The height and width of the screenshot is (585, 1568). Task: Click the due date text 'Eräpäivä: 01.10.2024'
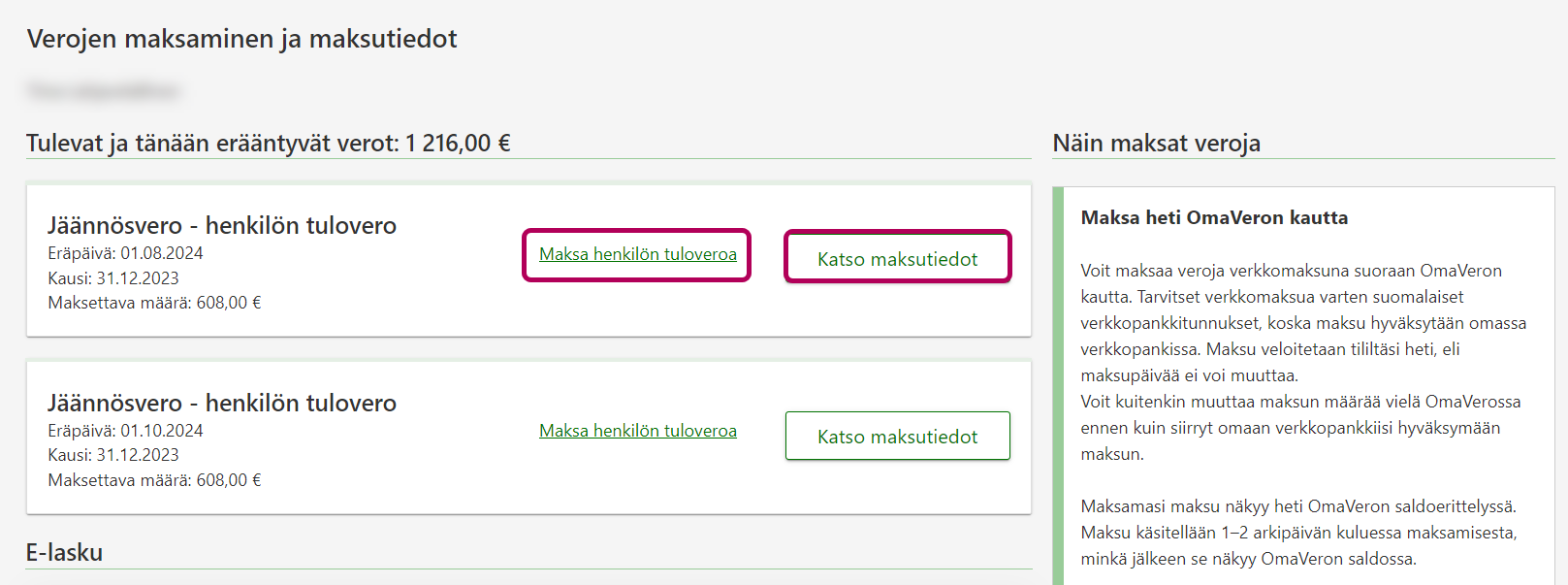point(125,431)
